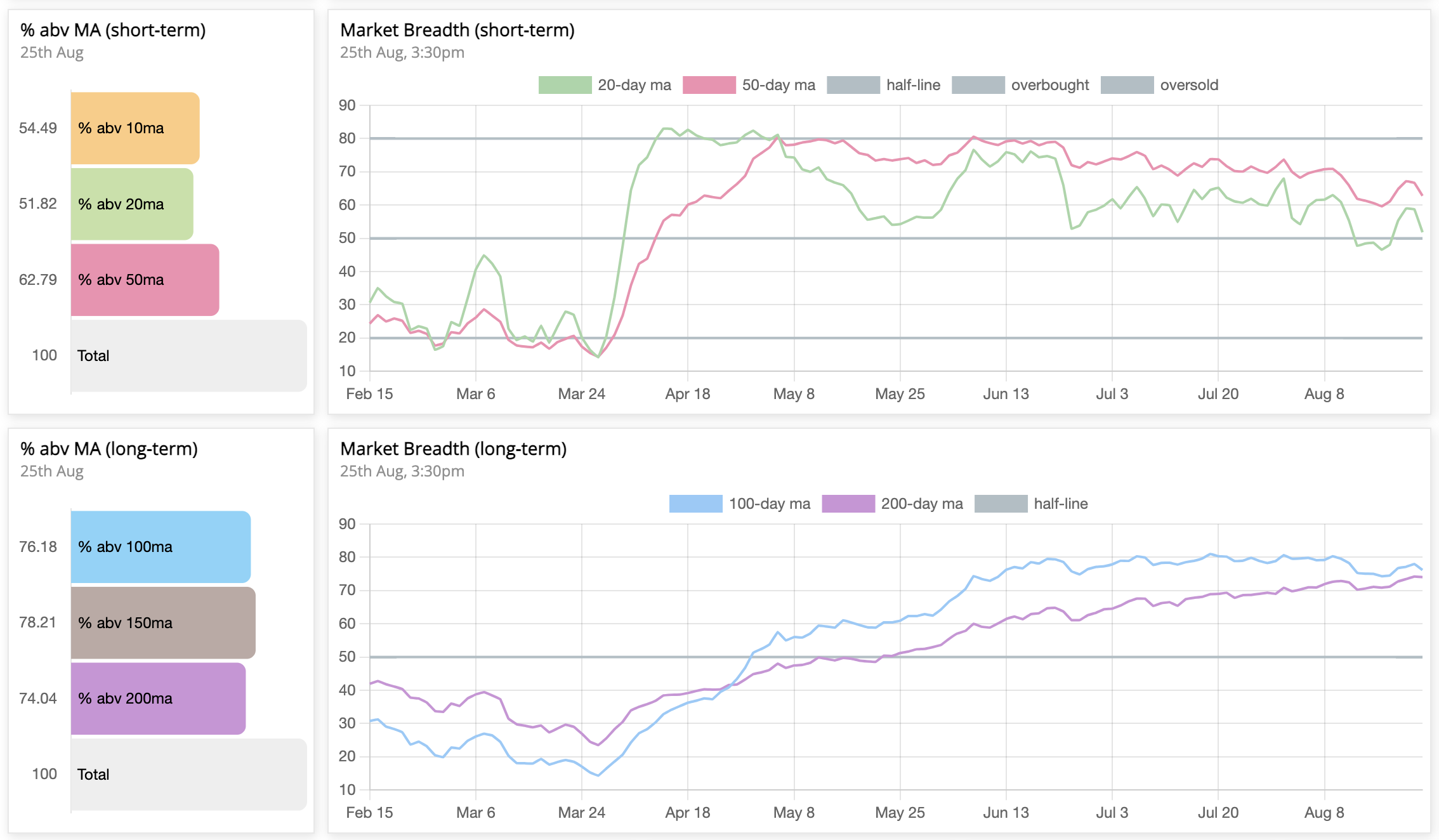Toggle the long-term half-line legend swatch
1439x840 pixels.
(1001, 504)
